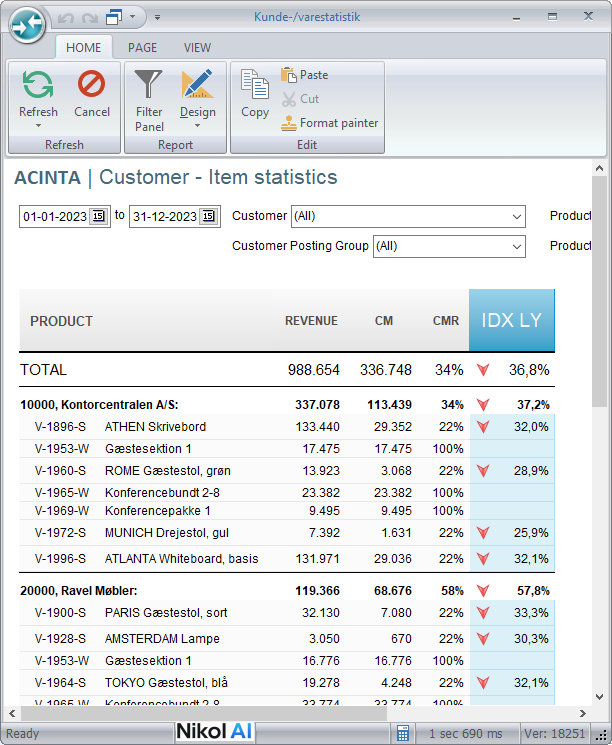Click the 1 sec 690 ms timing text
The height and width of the screenshot is (745, 612).
pyautogui.click(x=465, y=734)
